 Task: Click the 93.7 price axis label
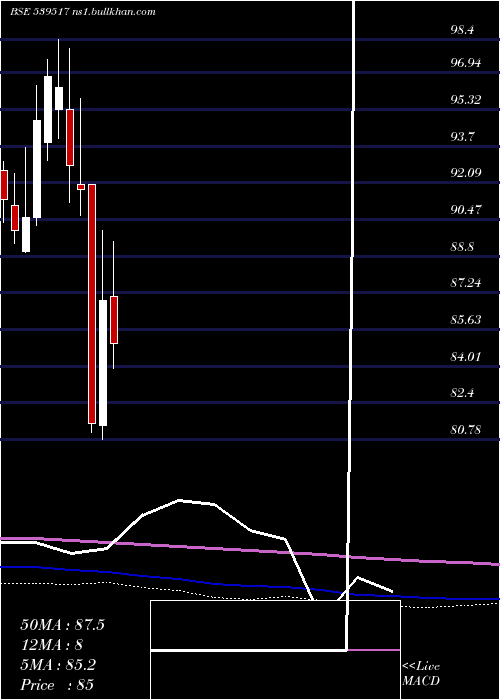pos(462,137)
